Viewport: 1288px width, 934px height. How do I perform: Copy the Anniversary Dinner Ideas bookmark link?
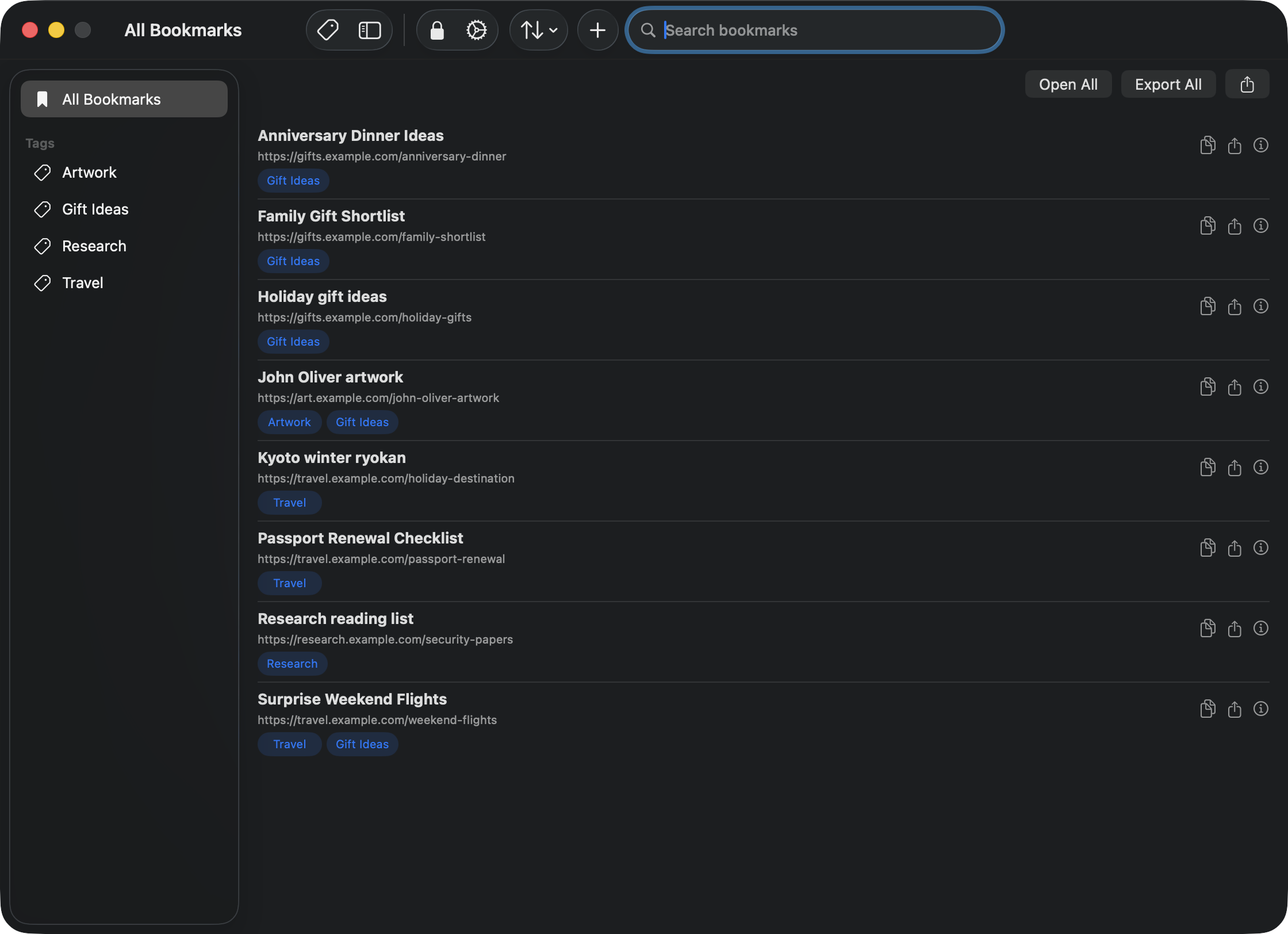(x=1208, y=145)
